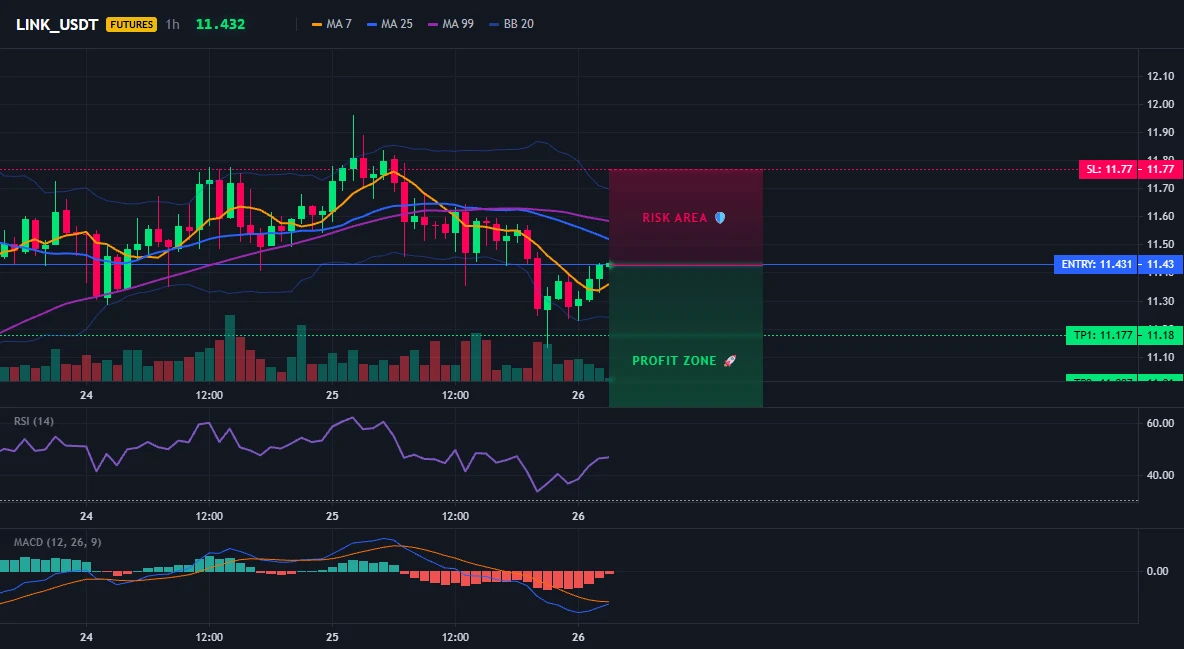
Task: Click the rocket emoji beside PROFIT ZONE
Action: point(729,361)
